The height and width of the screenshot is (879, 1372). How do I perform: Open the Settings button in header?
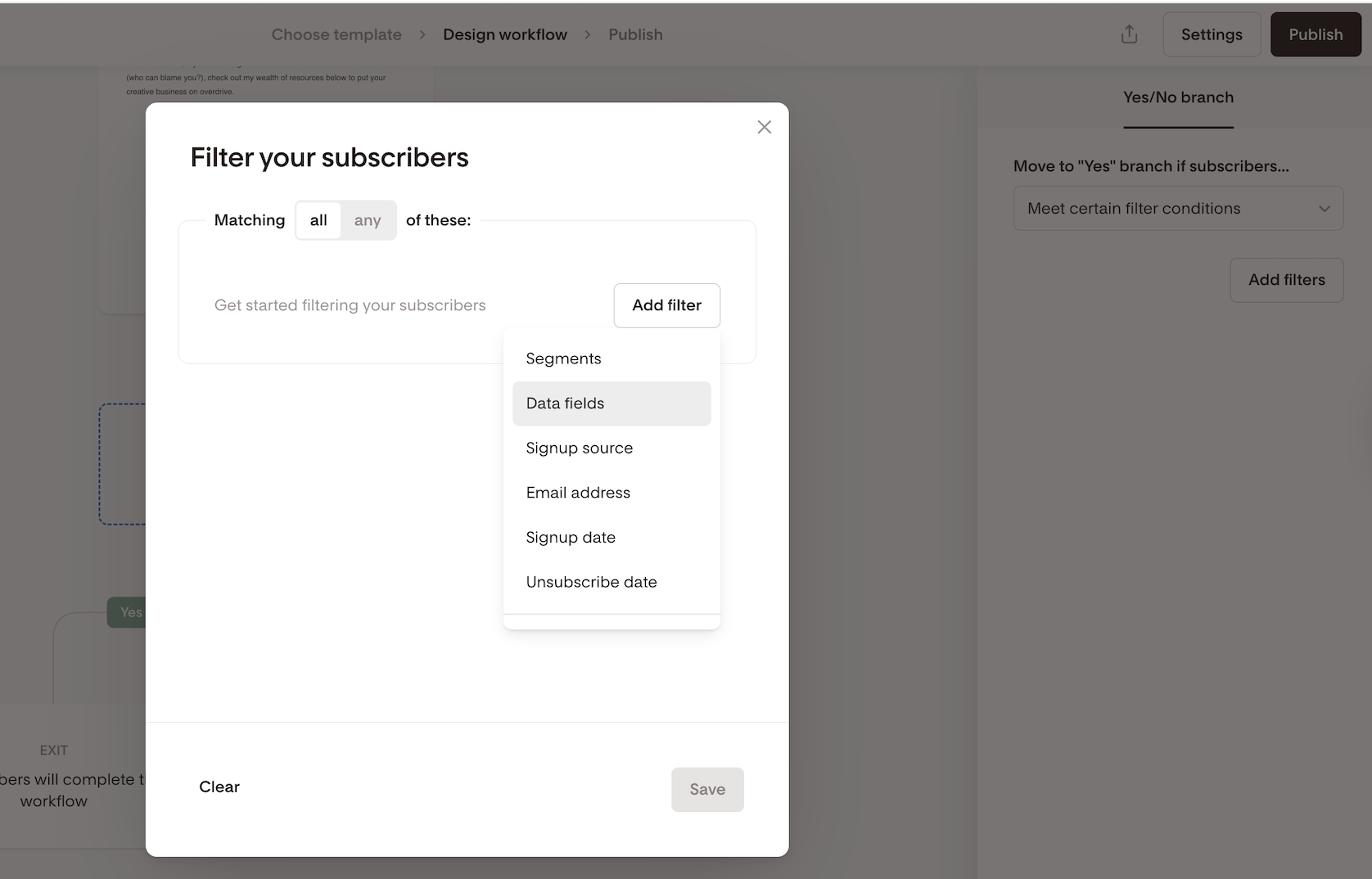tap(1212, 34)
